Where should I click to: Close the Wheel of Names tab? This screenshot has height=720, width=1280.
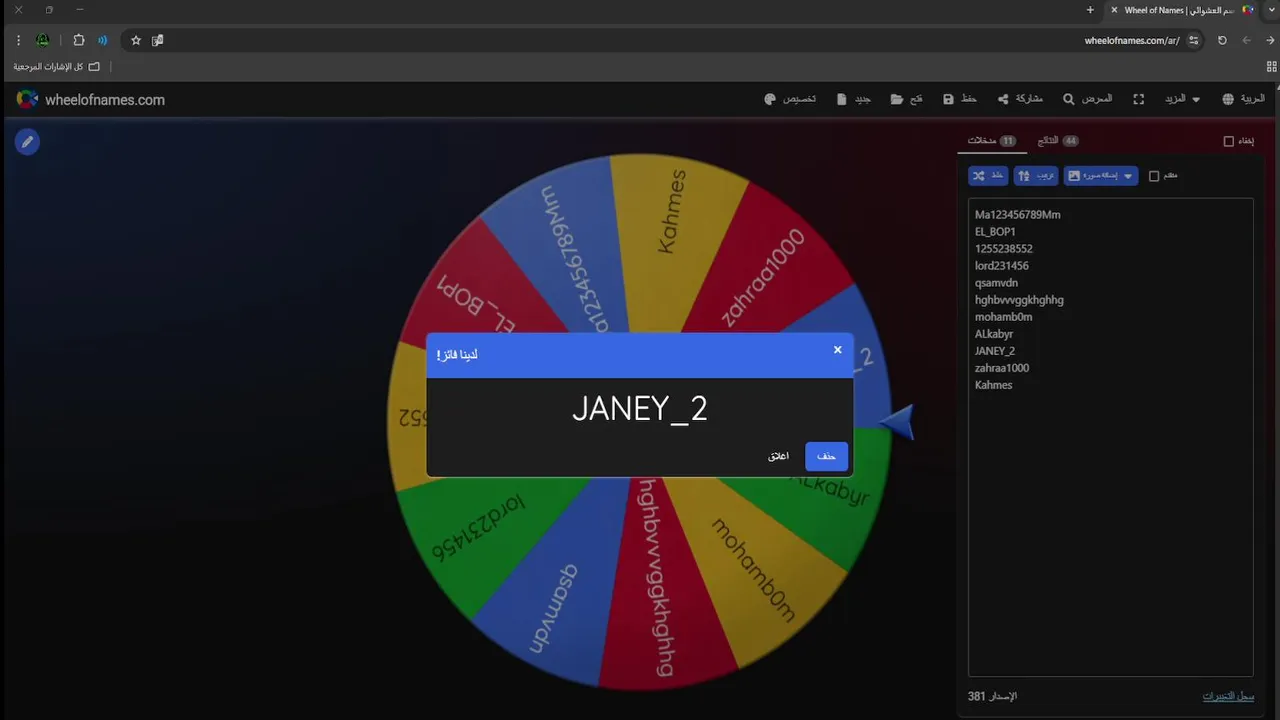[1114, 10]
